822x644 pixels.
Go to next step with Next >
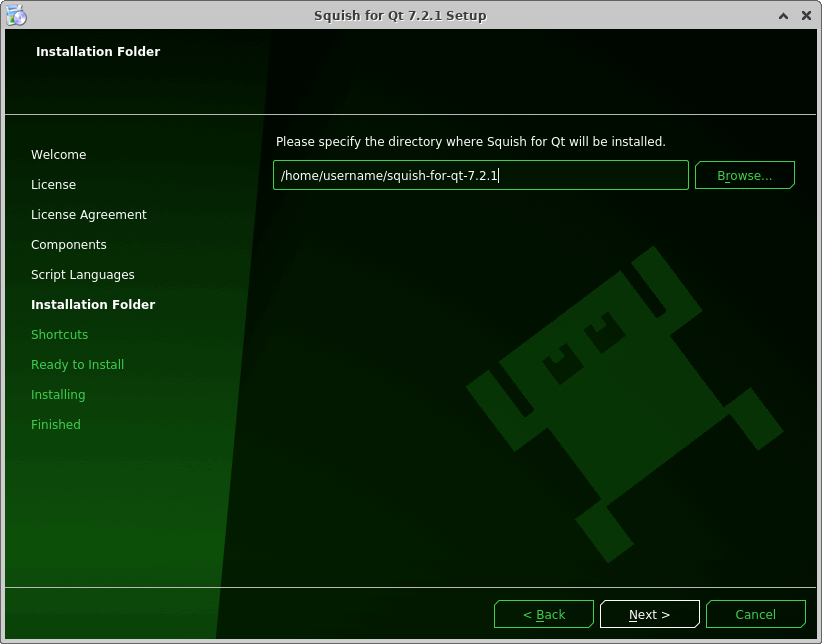click(649, 614)
